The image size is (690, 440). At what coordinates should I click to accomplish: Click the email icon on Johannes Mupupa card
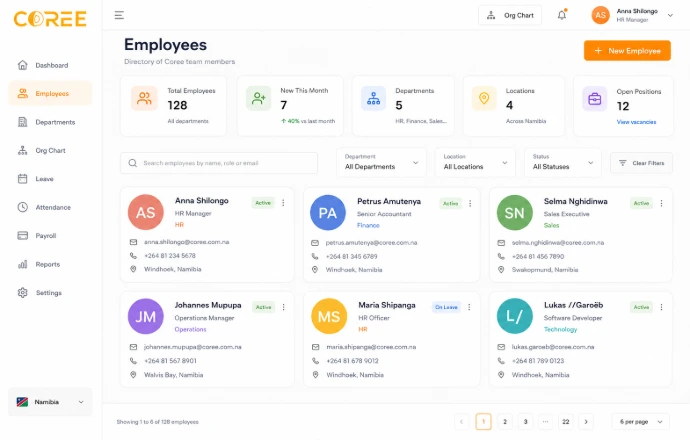tap(133, 347)
